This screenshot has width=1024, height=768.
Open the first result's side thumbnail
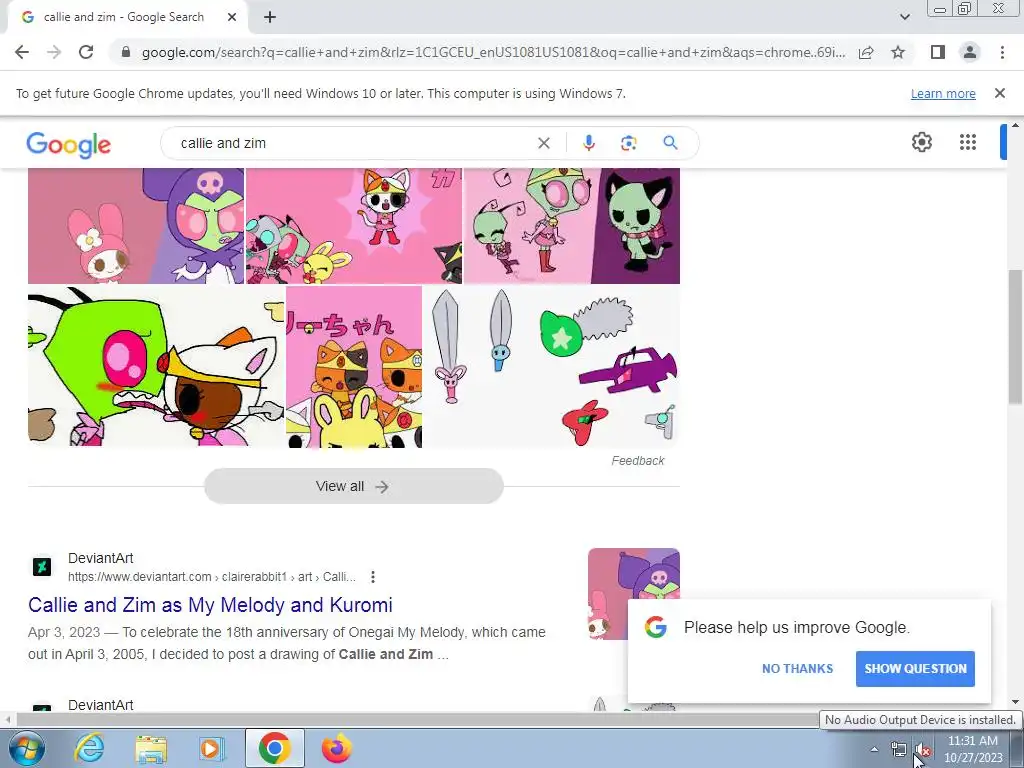pyautogui.click(x=633, y=594)
